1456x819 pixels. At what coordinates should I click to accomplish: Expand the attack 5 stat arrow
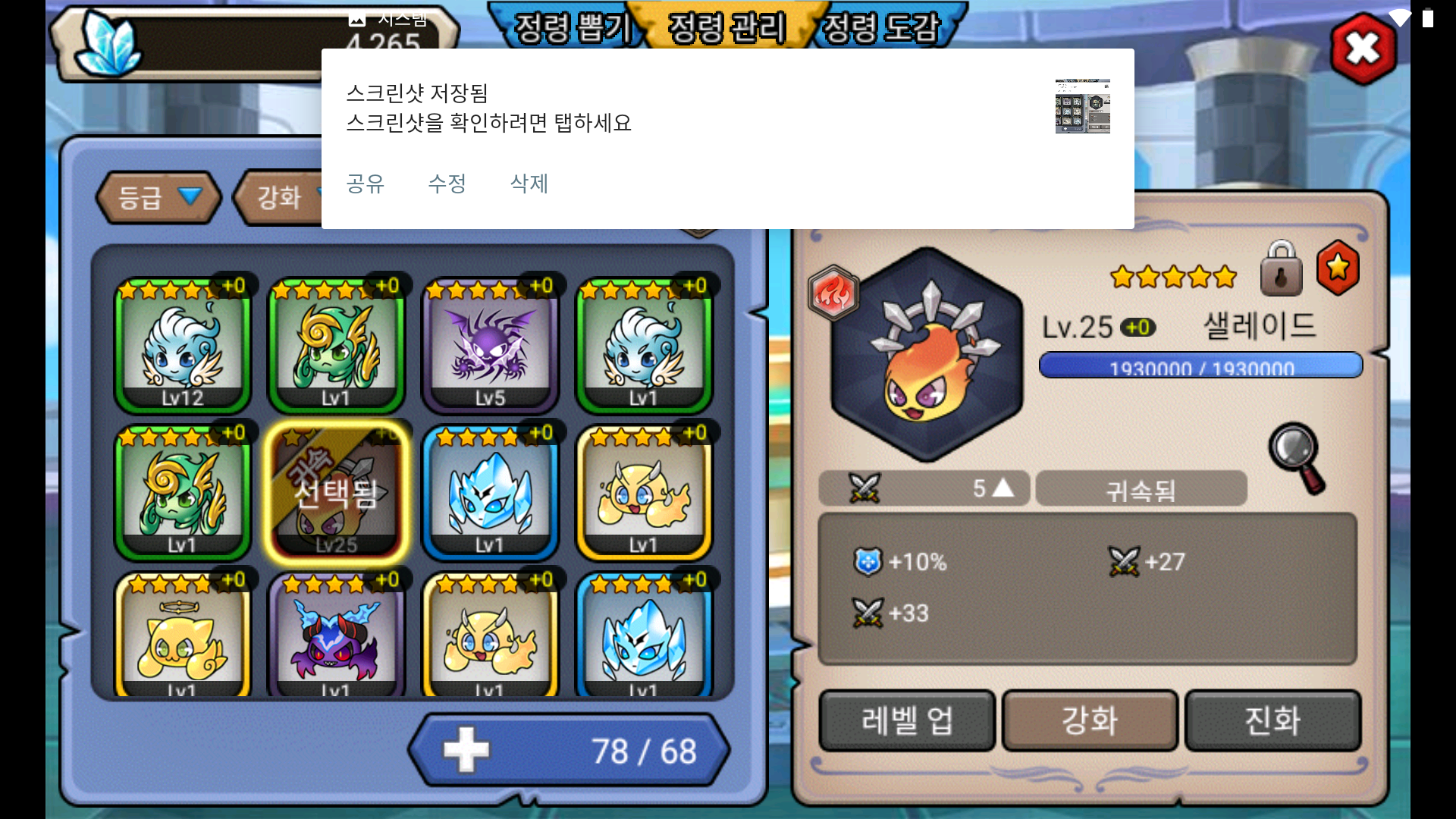(1003, 488)
